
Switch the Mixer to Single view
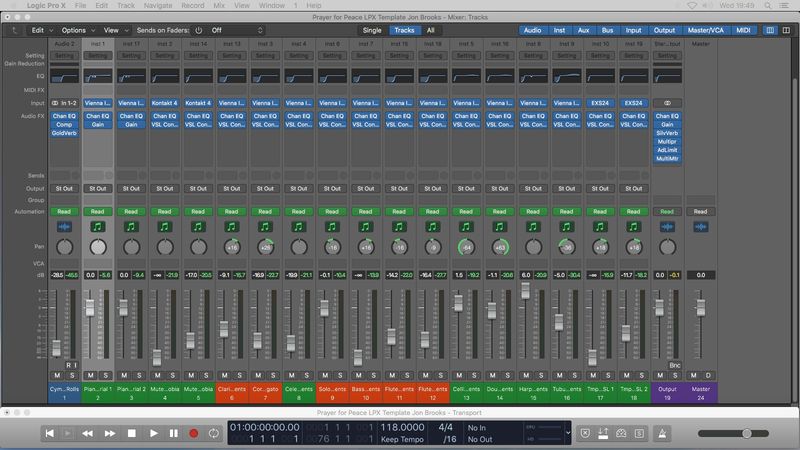372,30
